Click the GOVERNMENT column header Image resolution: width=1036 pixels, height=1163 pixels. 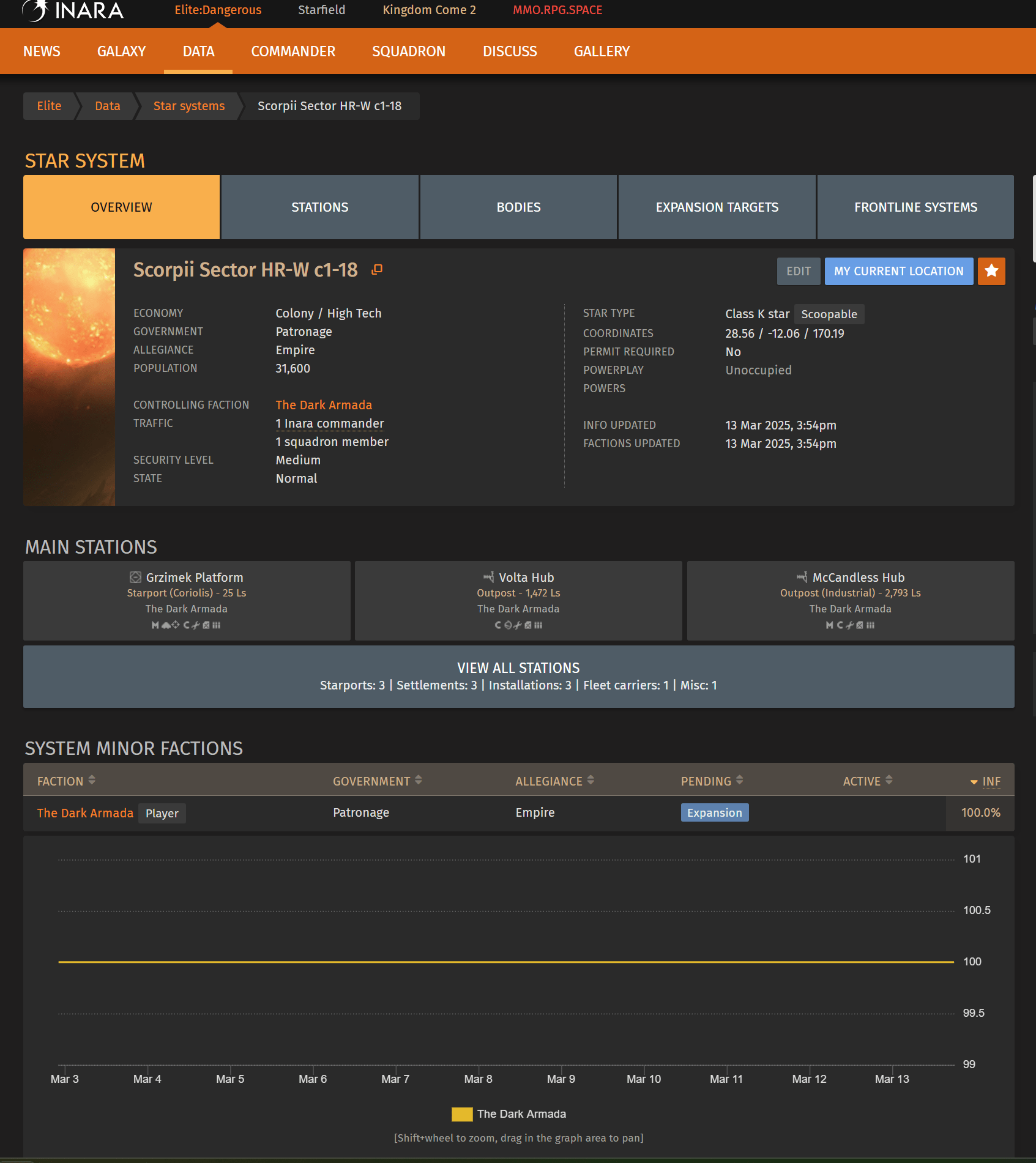pos(371,781)
